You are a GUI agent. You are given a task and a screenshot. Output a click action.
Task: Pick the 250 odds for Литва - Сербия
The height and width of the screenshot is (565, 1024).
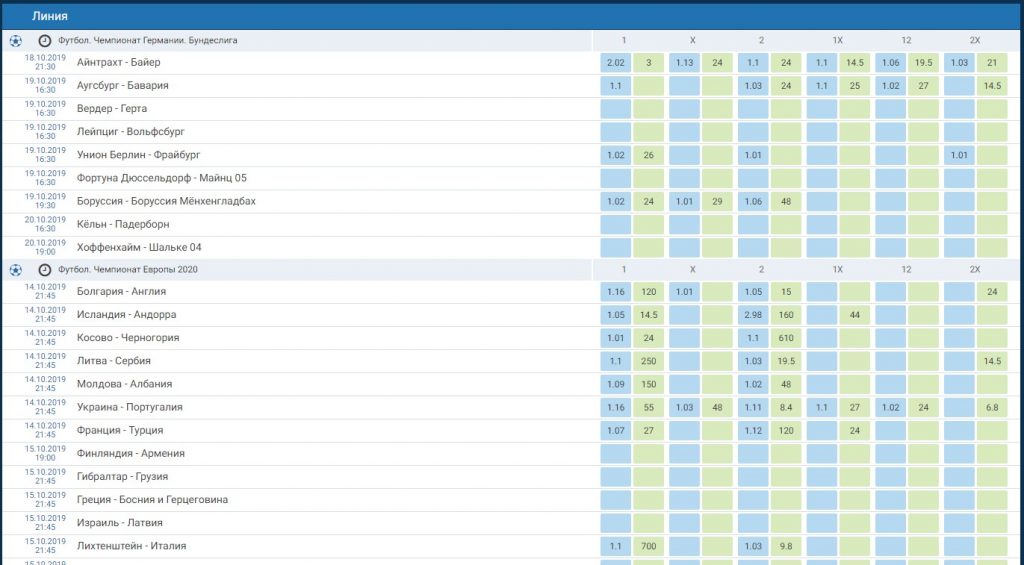click(648, 361)
